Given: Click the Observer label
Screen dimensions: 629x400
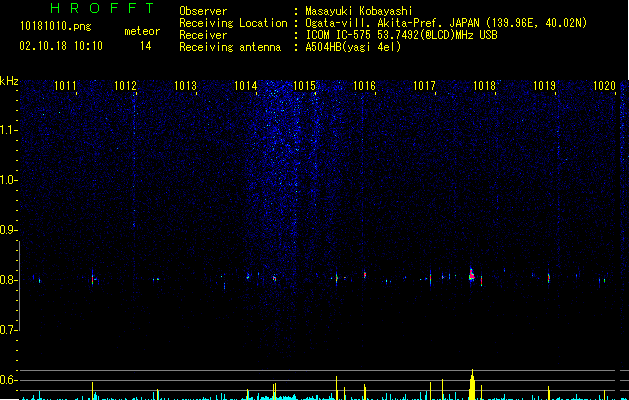Looking at the screenshot, I should coord(203,11).
